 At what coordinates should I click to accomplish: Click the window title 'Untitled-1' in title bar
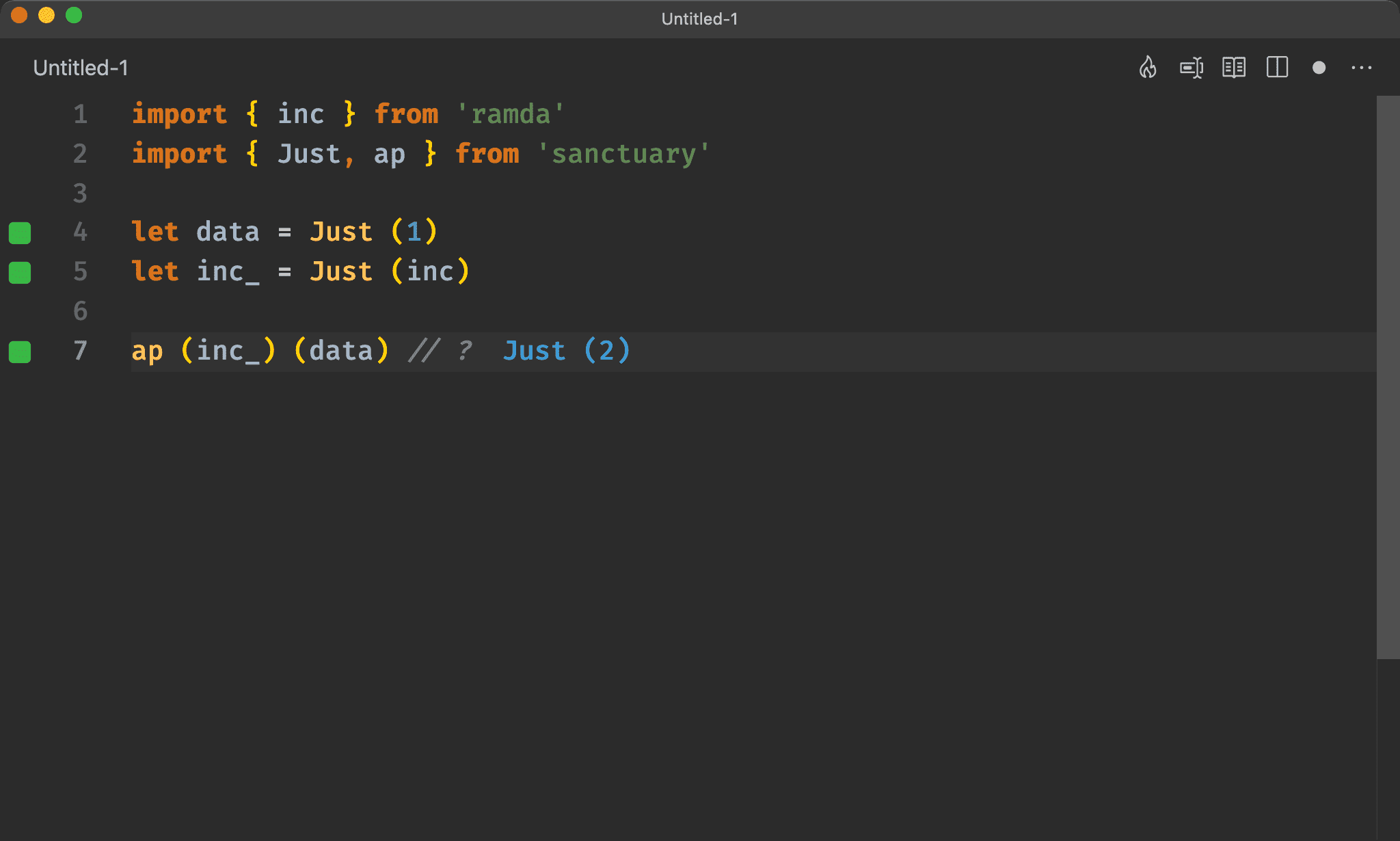click(699, 18)
